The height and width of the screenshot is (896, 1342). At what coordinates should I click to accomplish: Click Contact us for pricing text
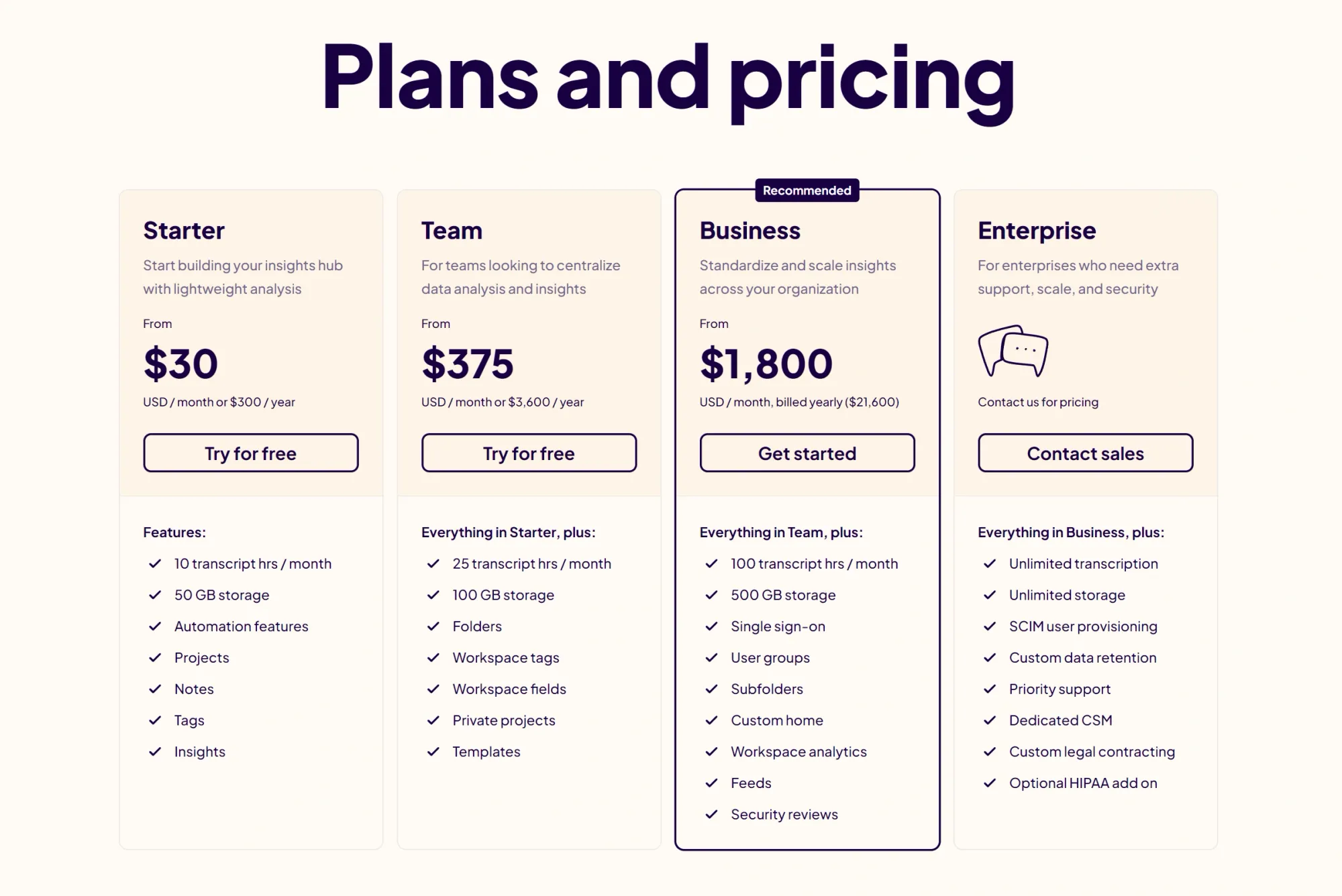[1037, 402]
